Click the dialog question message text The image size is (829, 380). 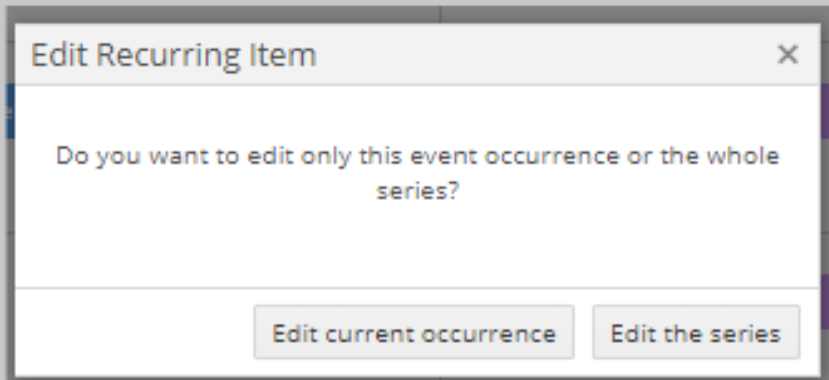click(417, 173)
